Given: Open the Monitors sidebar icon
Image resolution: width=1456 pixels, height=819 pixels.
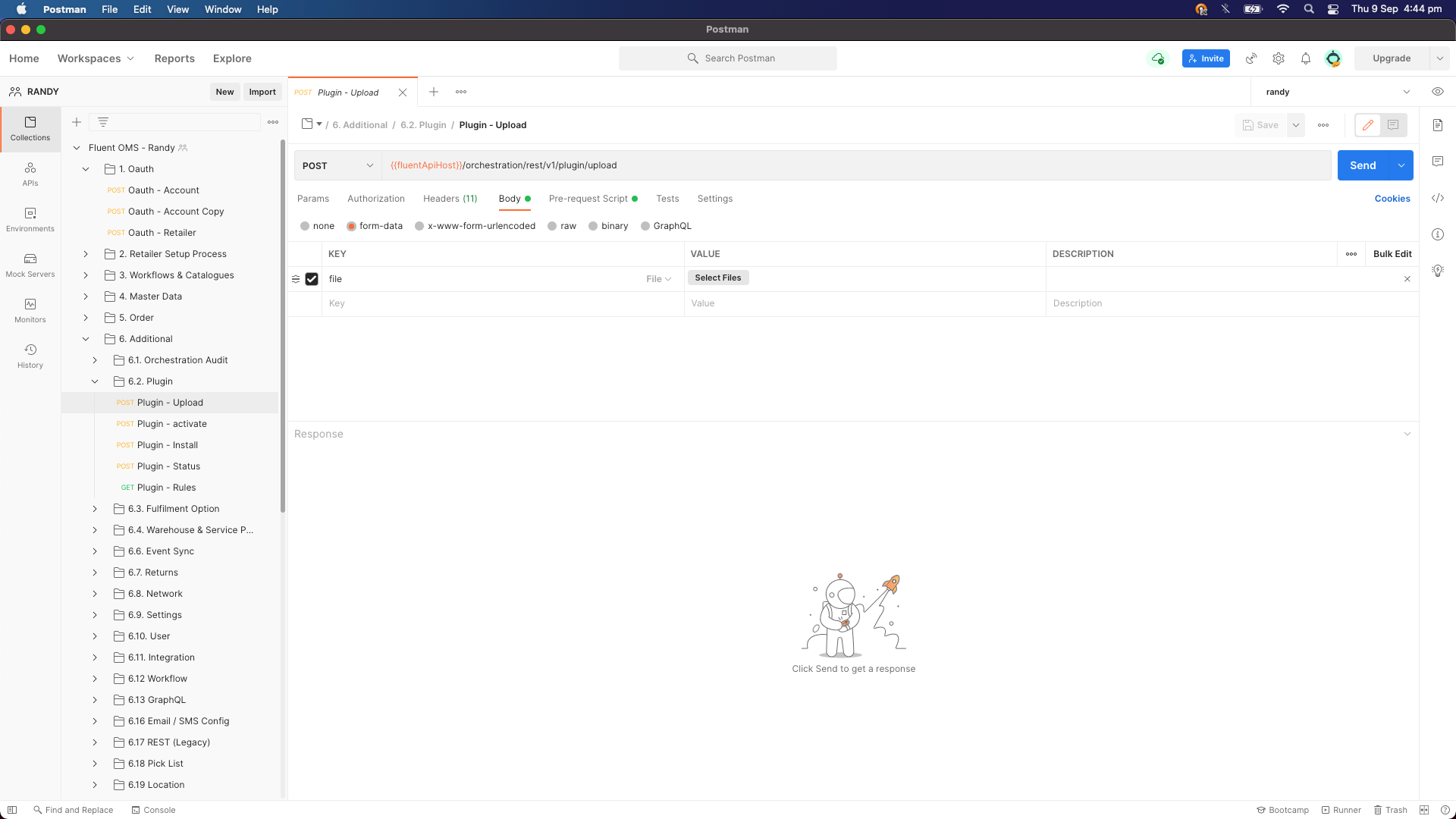Looking at the screenshot, I should pyautogui.click(x=30, y=310).
